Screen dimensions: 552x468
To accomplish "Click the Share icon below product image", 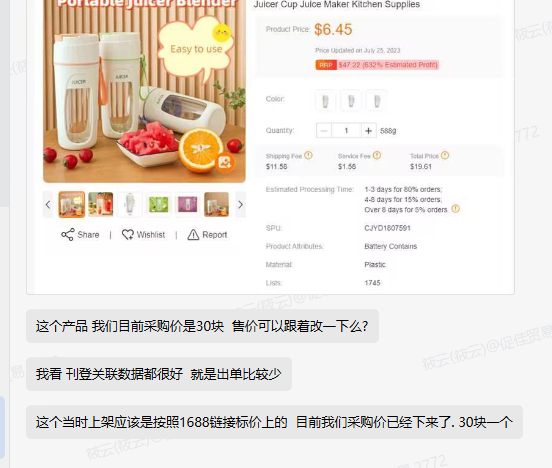I will click(68, 235).
